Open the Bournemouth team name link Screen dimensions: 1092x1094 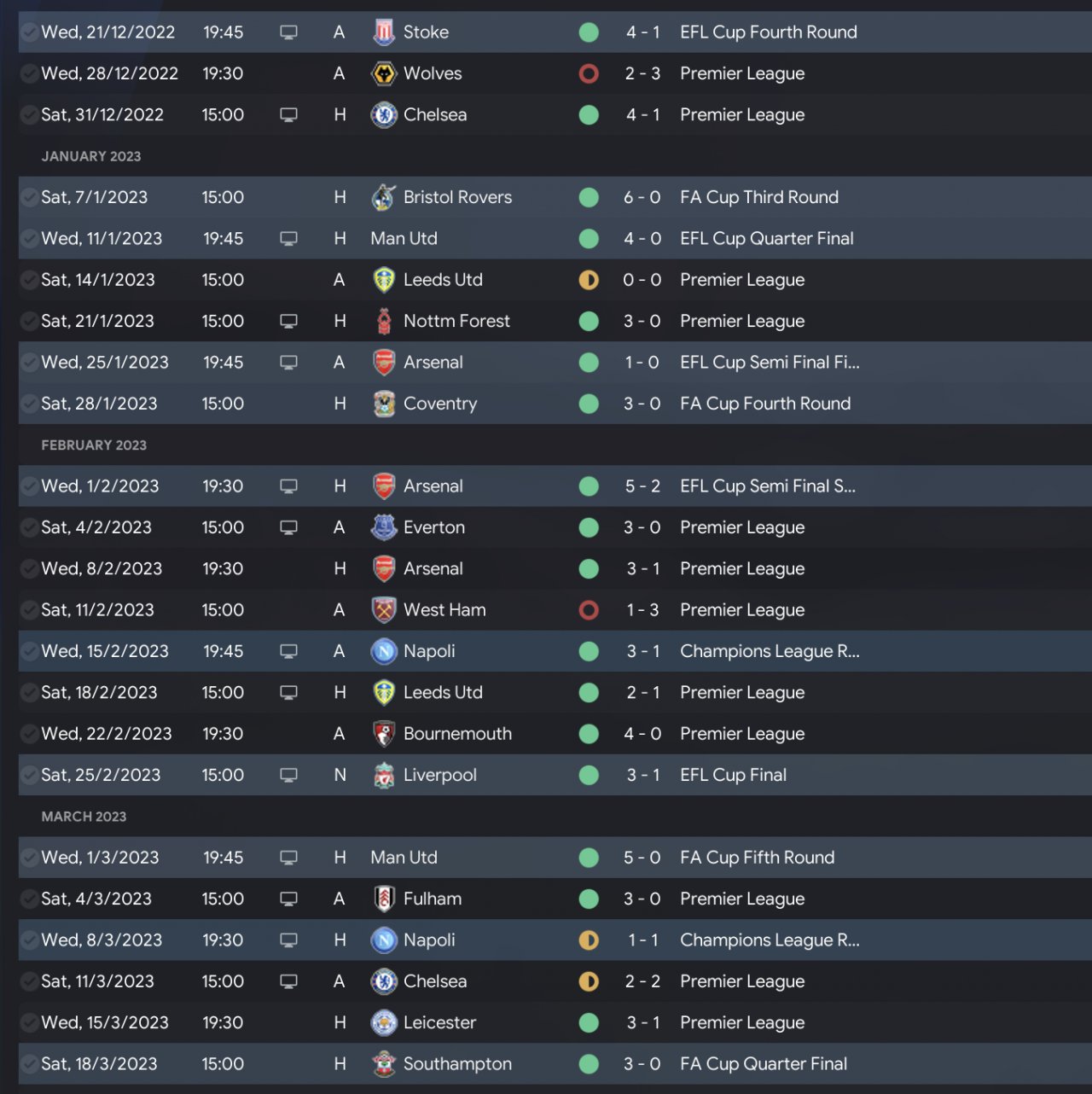point(457,734)
